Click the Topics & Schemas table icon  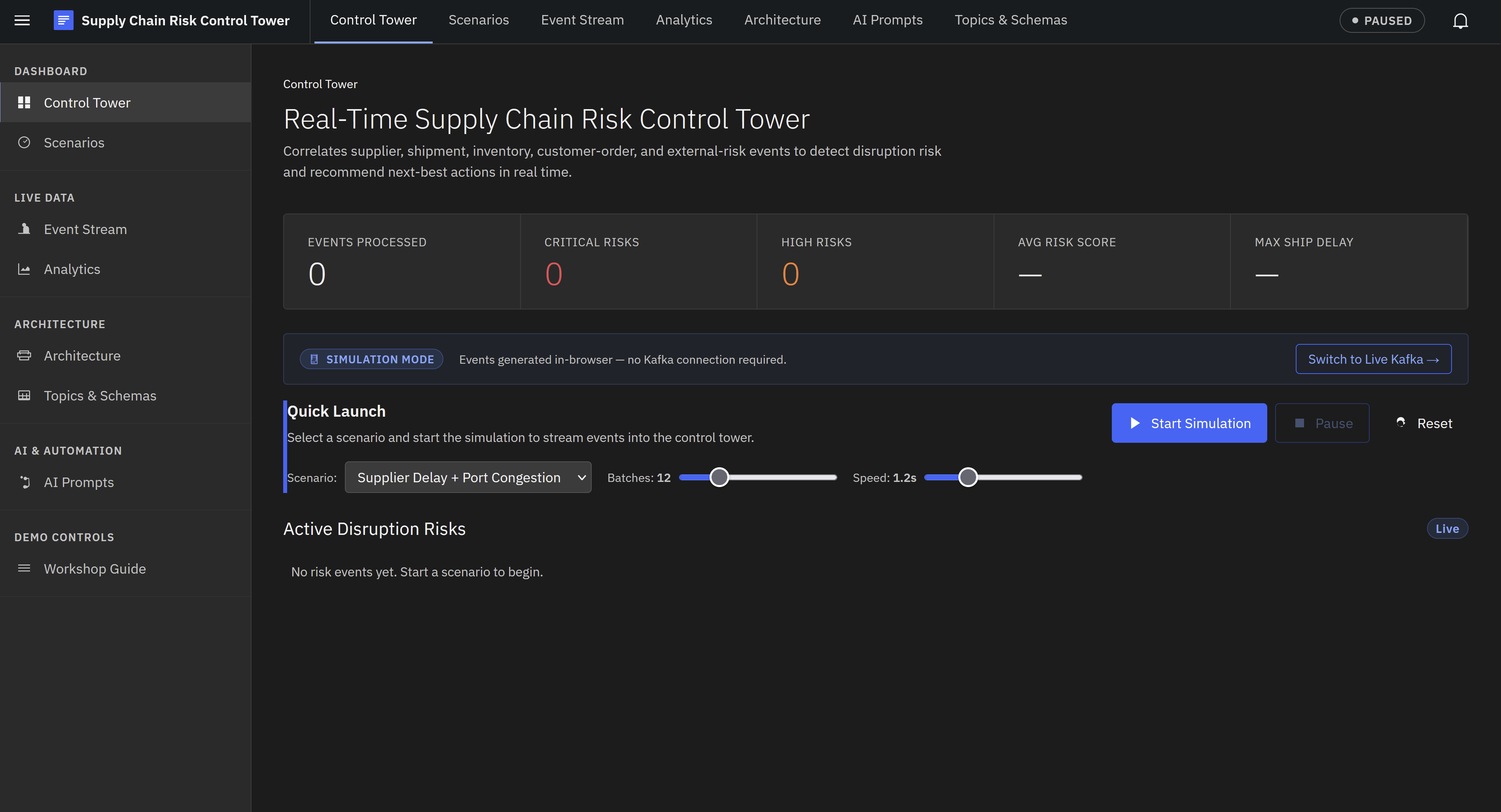pyautogui.click(x=24, y=395)
